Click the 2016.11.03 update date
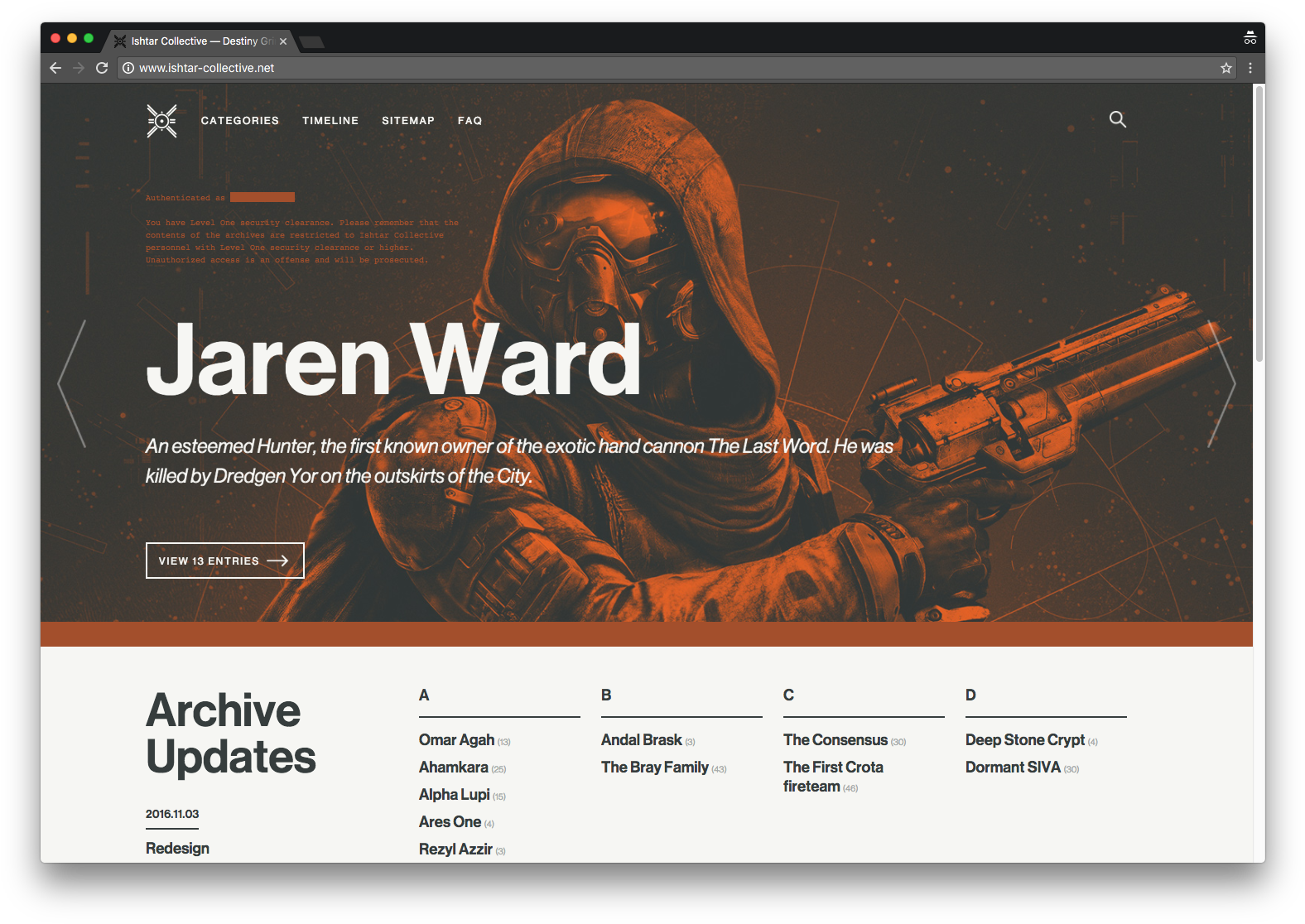 172,814
